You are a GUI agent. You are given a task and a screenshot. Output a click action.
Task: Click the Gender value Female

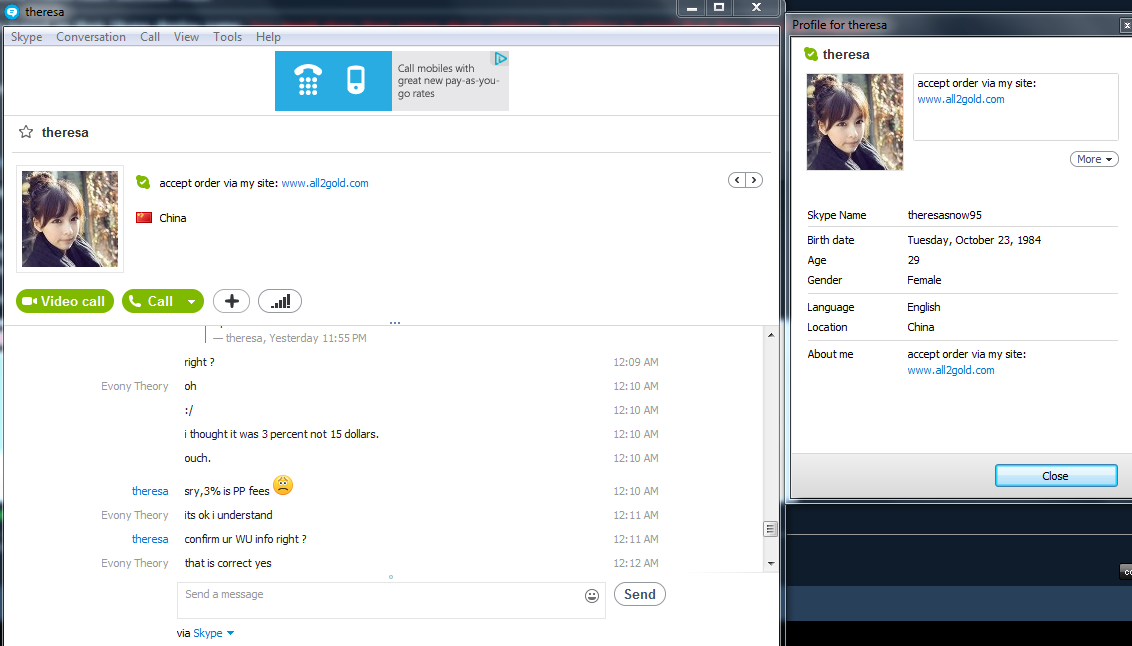point(924,280)
